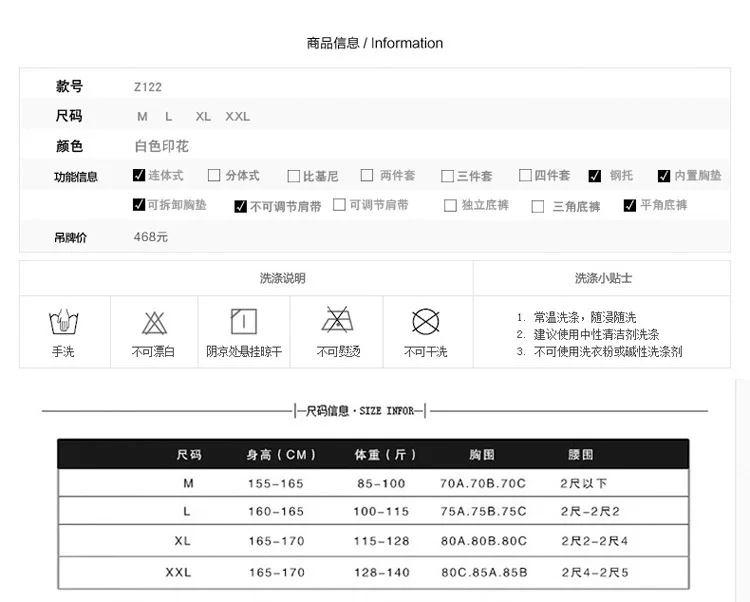Click the hand wash (手洗) care icon

pyautogui.click(x=64, y=322)
